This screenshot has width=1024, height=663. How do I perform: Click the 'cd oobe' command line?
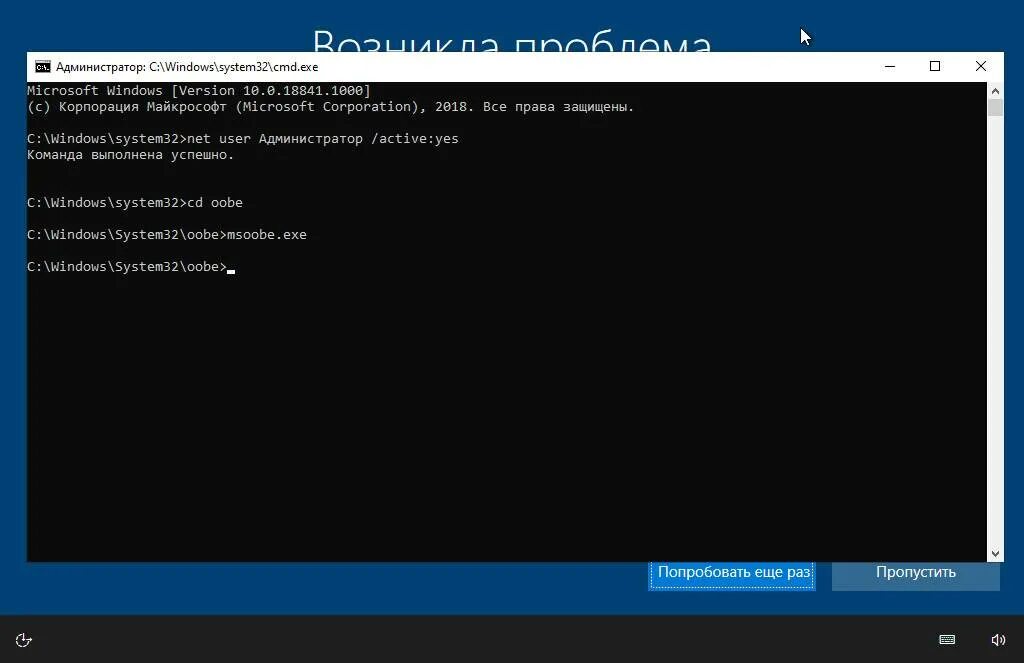135,202
